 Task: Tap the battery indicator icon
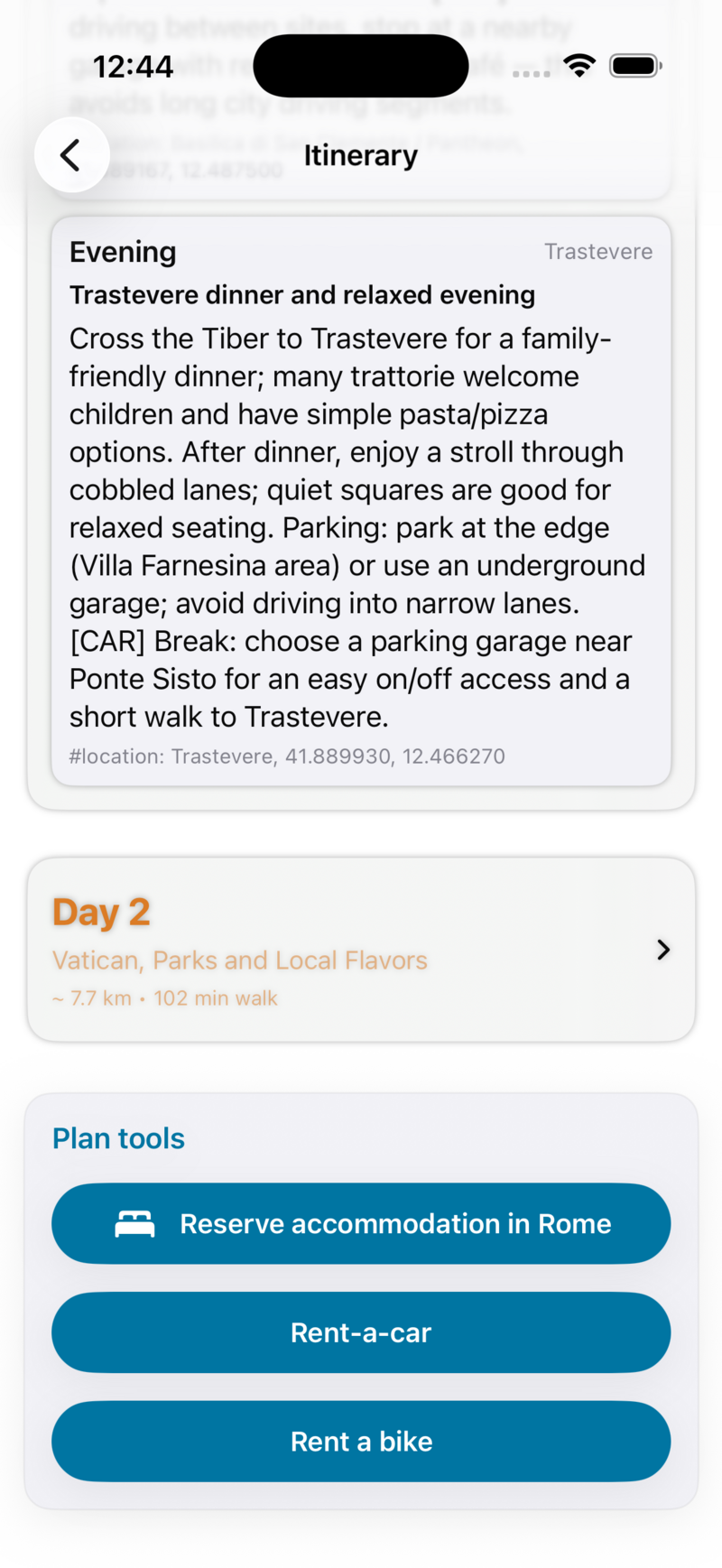[x=635, y=65]
